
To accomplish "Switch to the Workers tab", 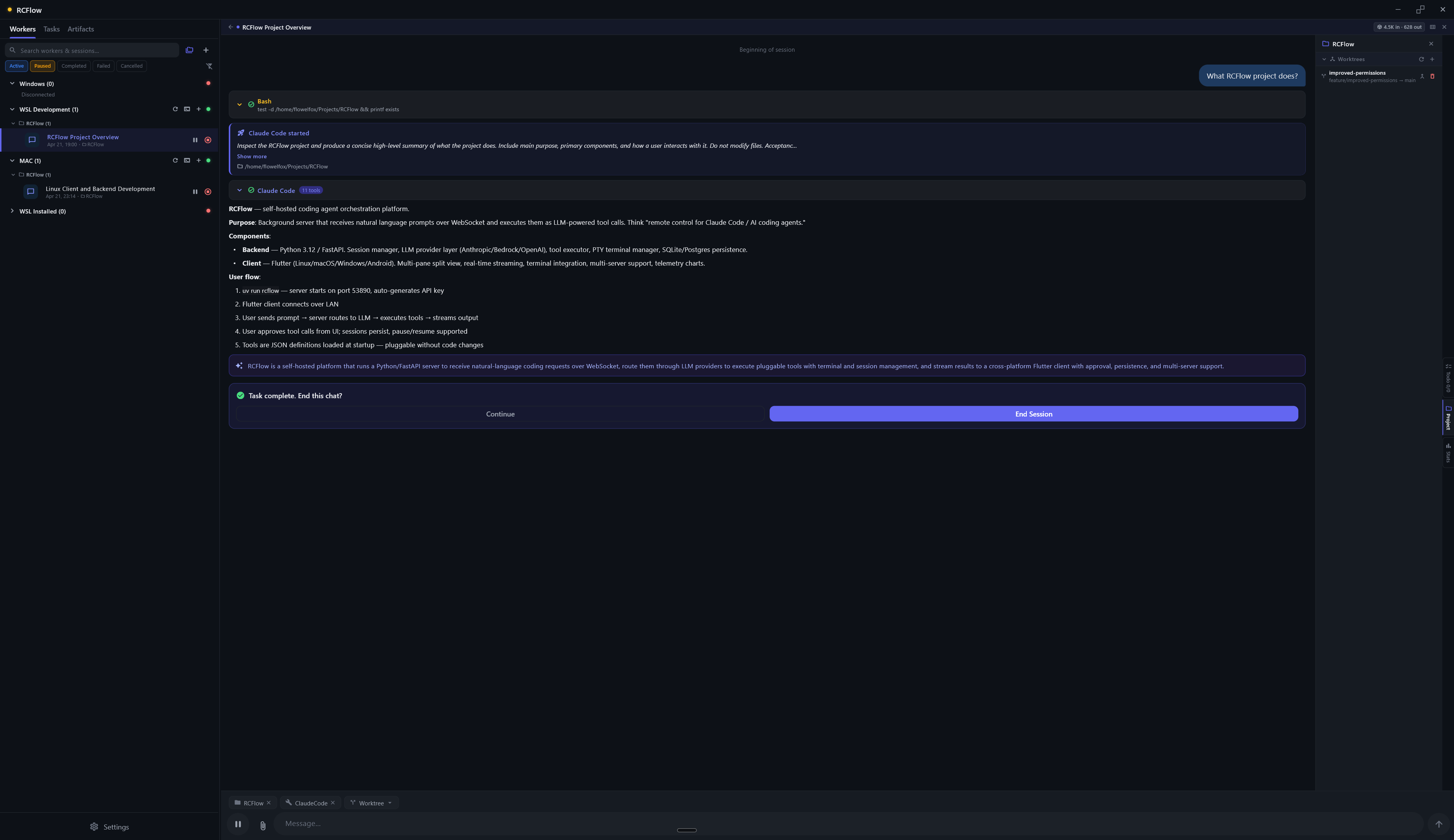I will tap(23, 29).
